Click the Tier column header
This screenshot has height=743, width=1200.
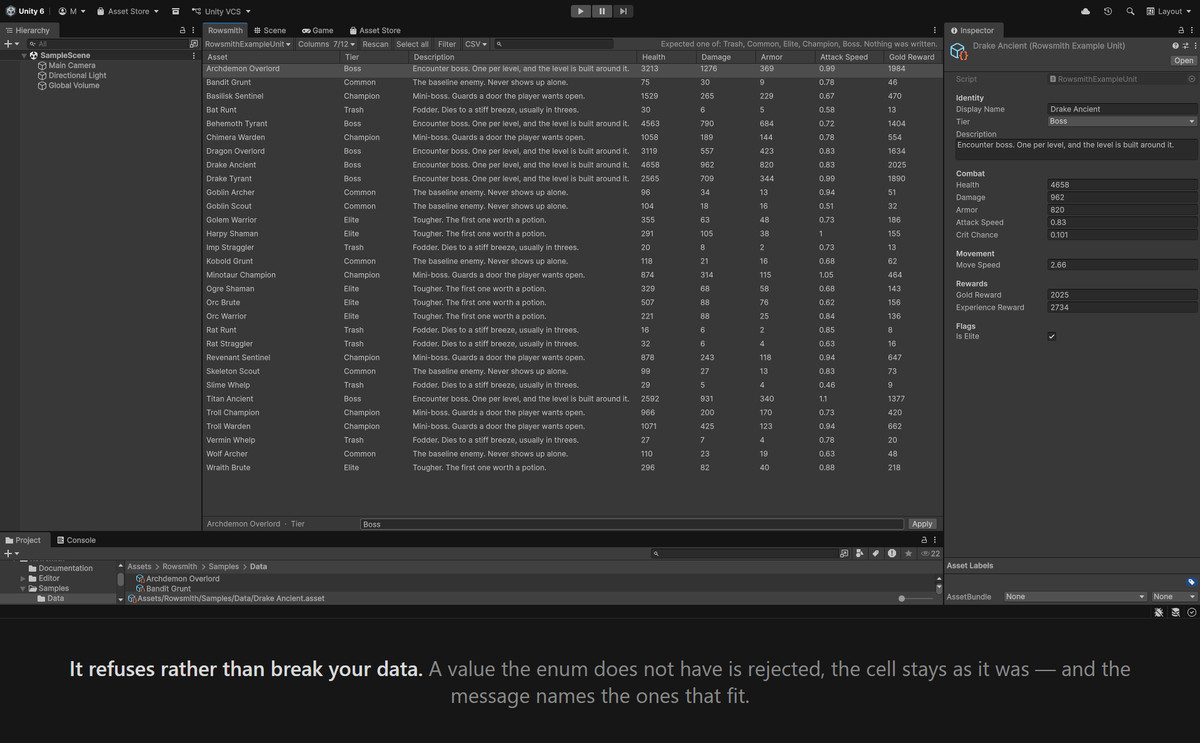coord(373,57)
